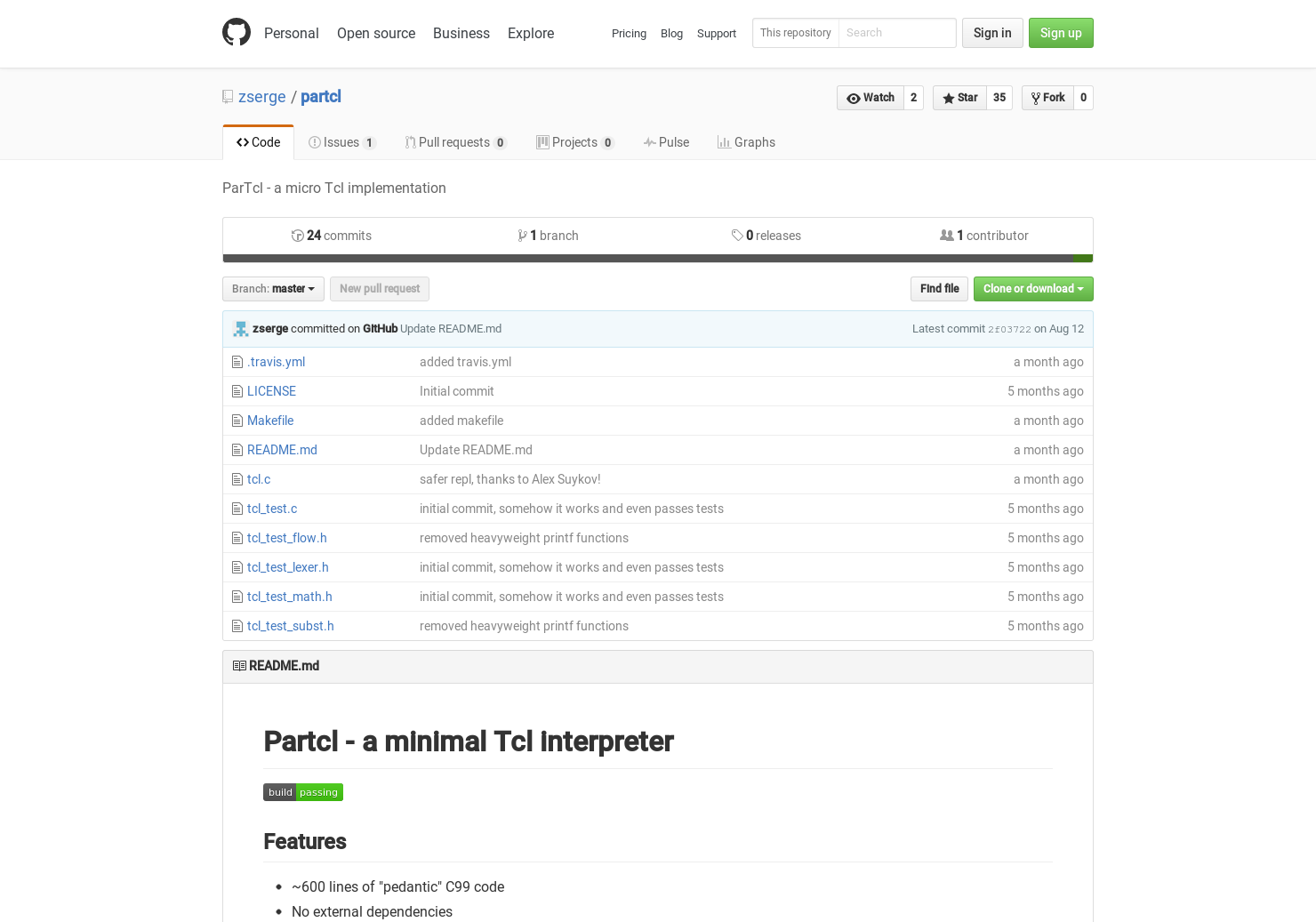Open the Projects tab
The height and width of the screenshot is (922, 1316).
575,142
